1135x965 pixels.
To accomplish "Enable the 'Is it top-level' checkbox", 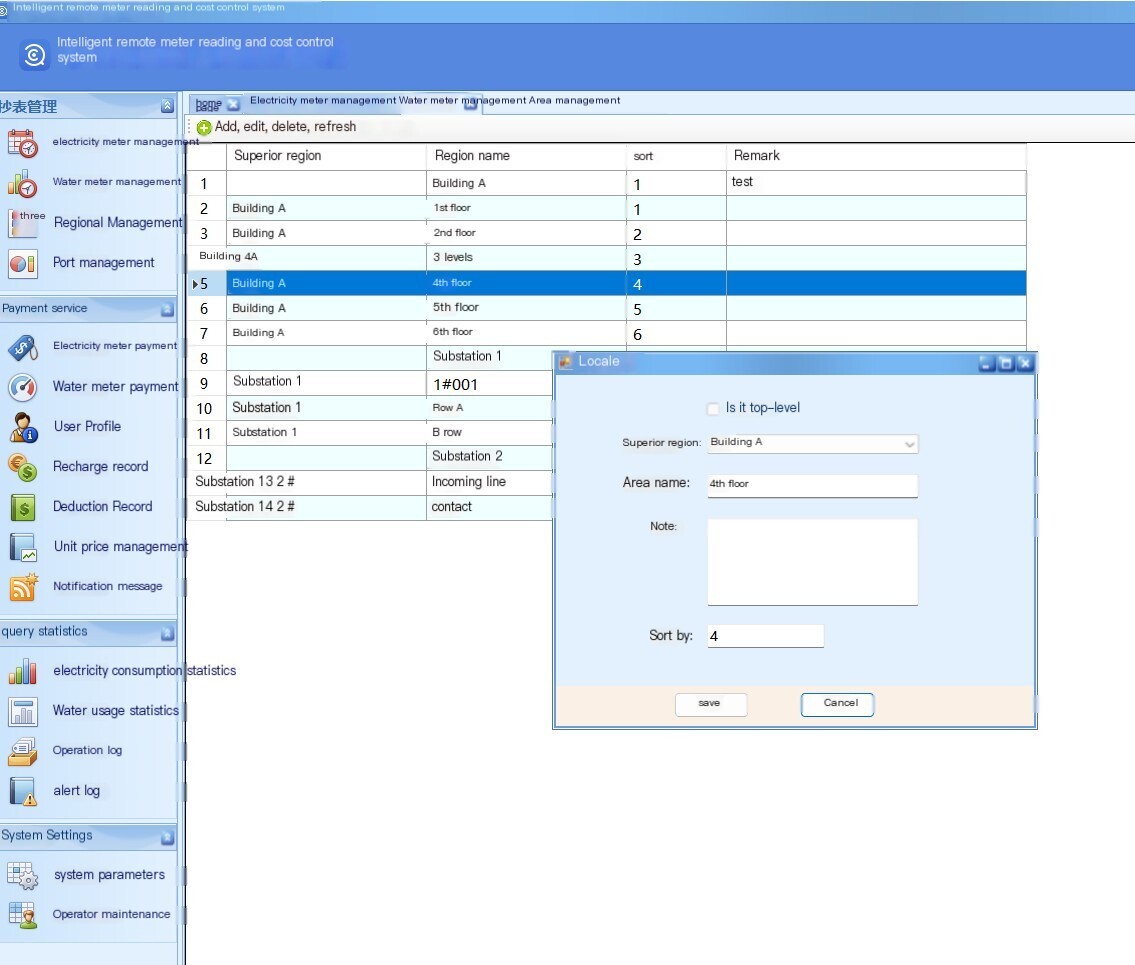I will coord(714,408).
